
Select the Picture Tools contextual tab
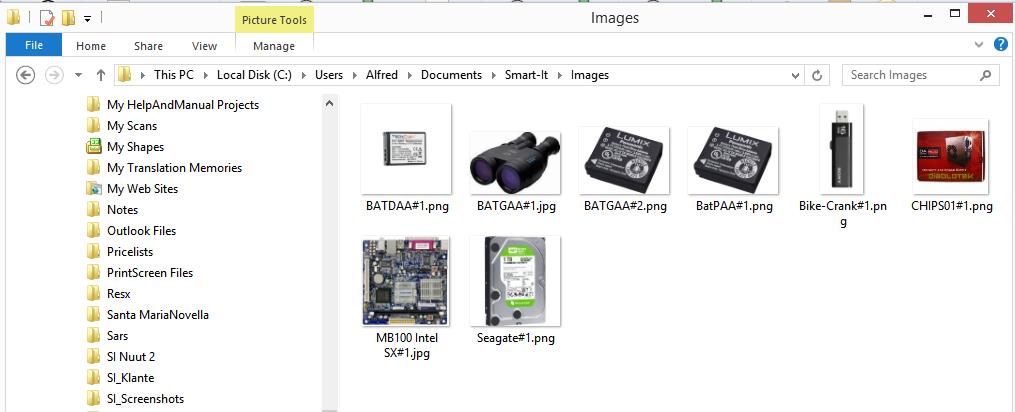point(274,20)
